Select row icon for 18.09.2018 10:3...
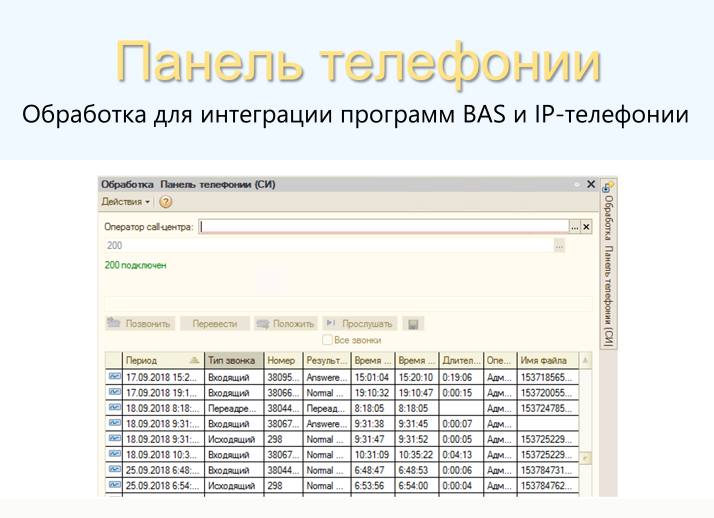This screenshot has width=714, height=518. 115,454
